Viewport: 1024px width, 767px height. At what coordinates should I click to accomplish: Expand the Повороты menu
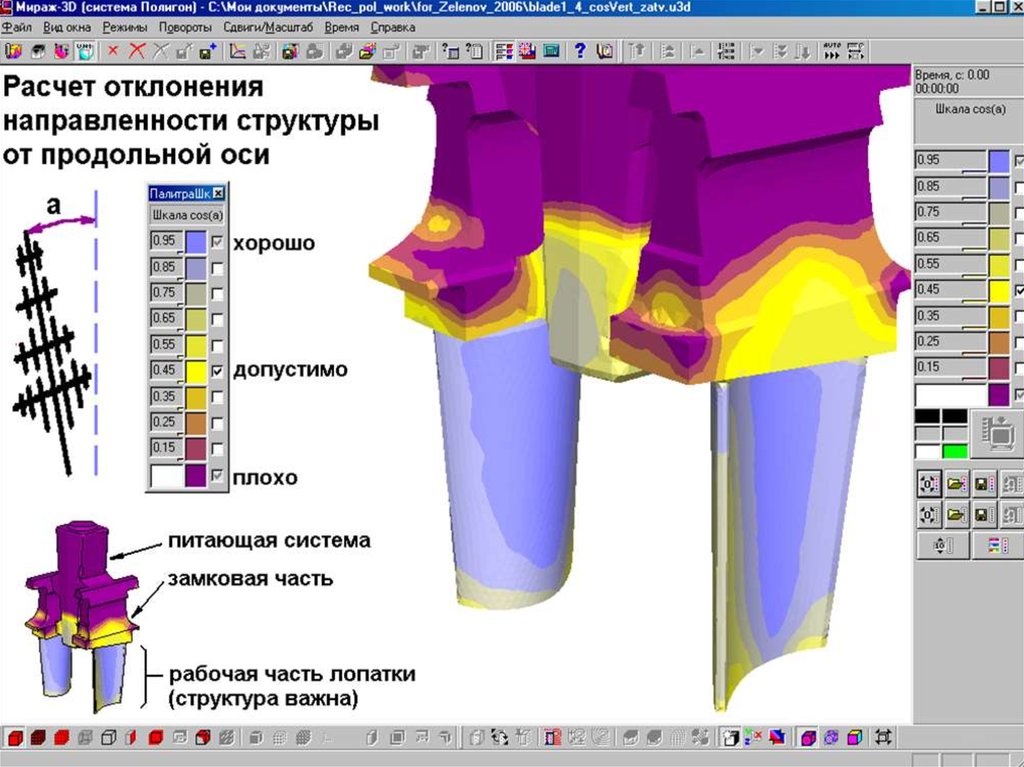[188, 27]
